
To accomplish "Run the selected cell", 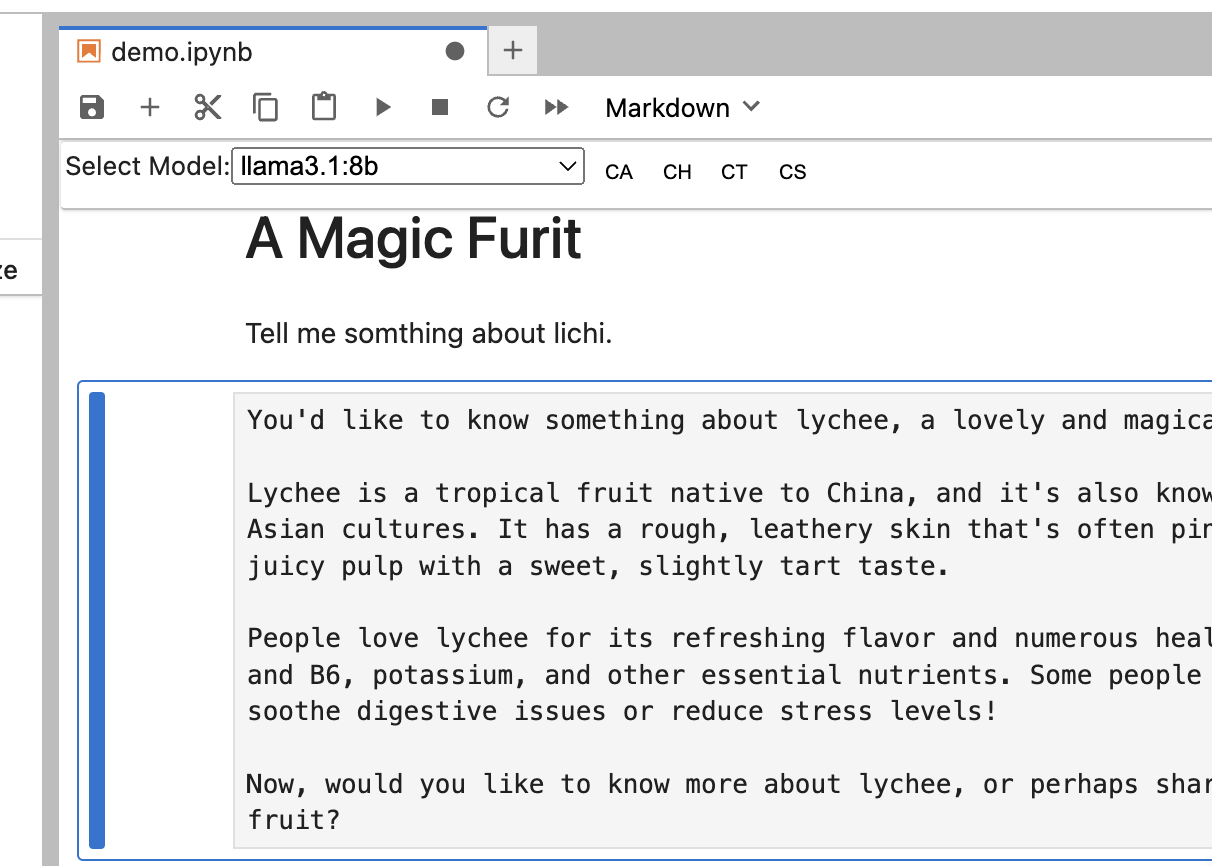I will coord(383,107).
